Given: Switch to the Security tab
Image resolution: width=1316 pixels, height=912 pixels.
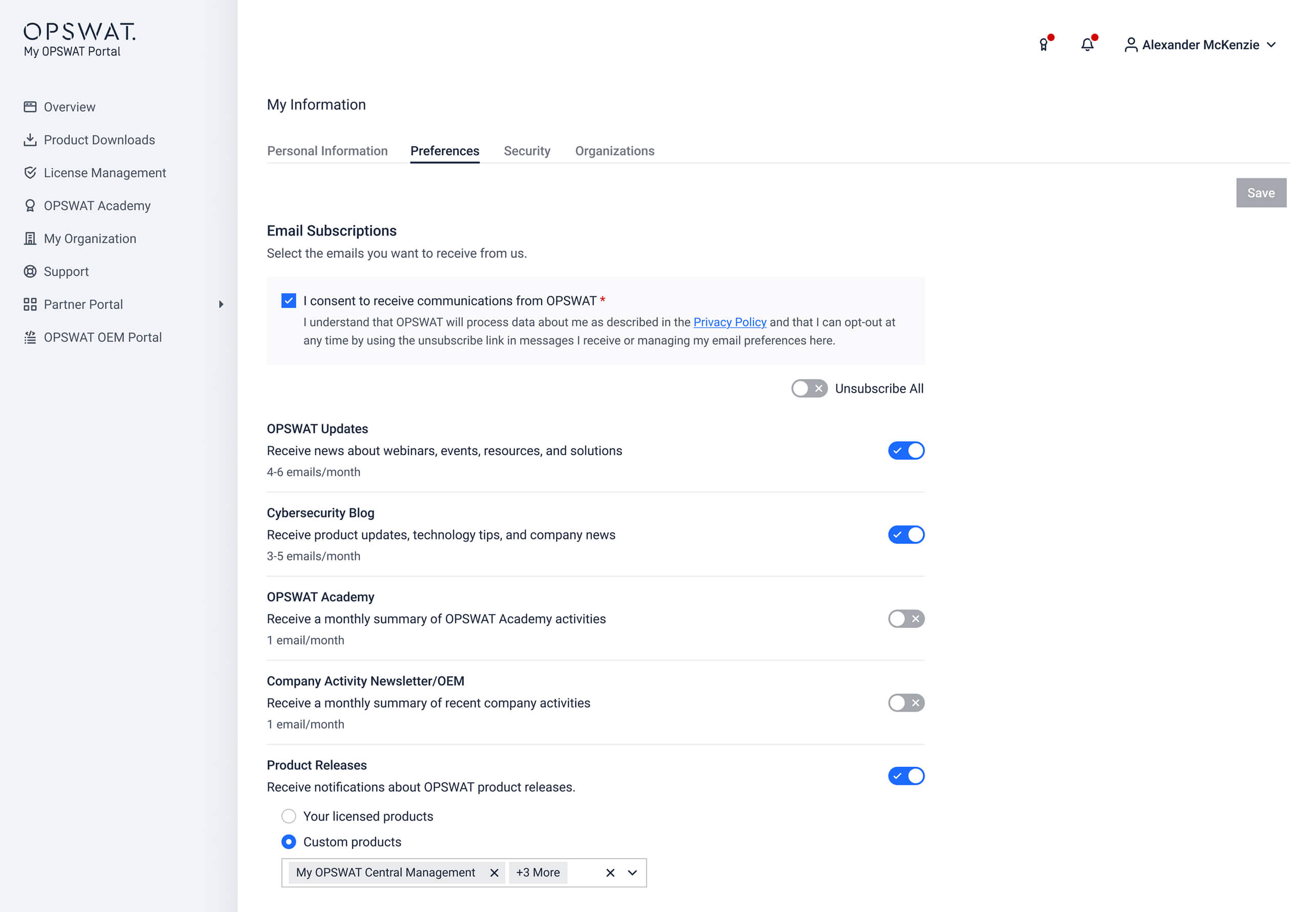Looking at the screenshot, I should pyautogui.click(x=527, y=151).
